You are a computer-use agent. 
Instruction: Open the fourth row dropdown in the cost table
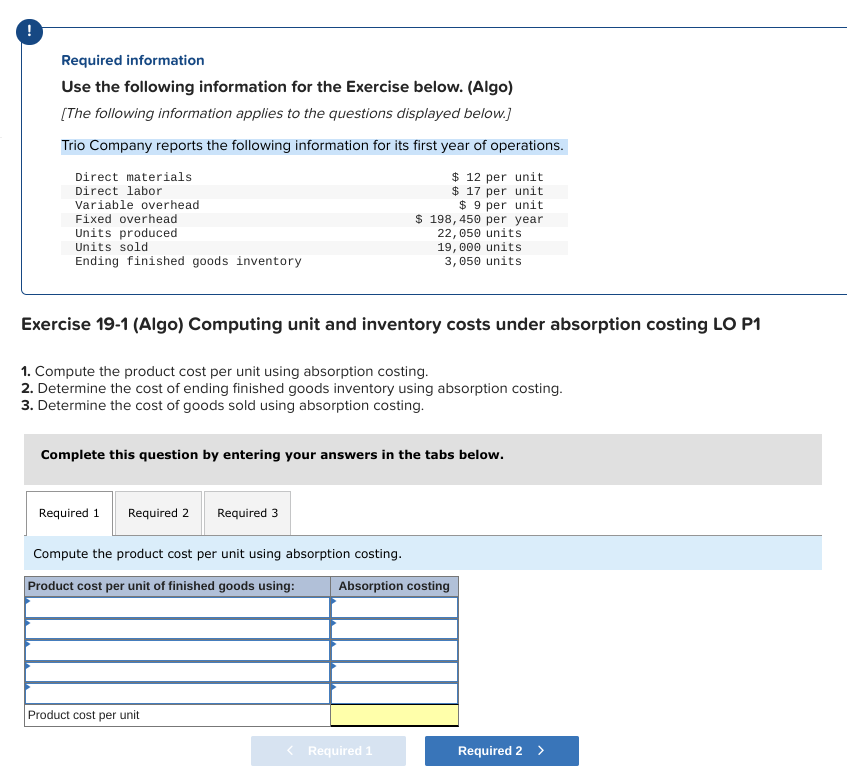[x=176, y=671]
